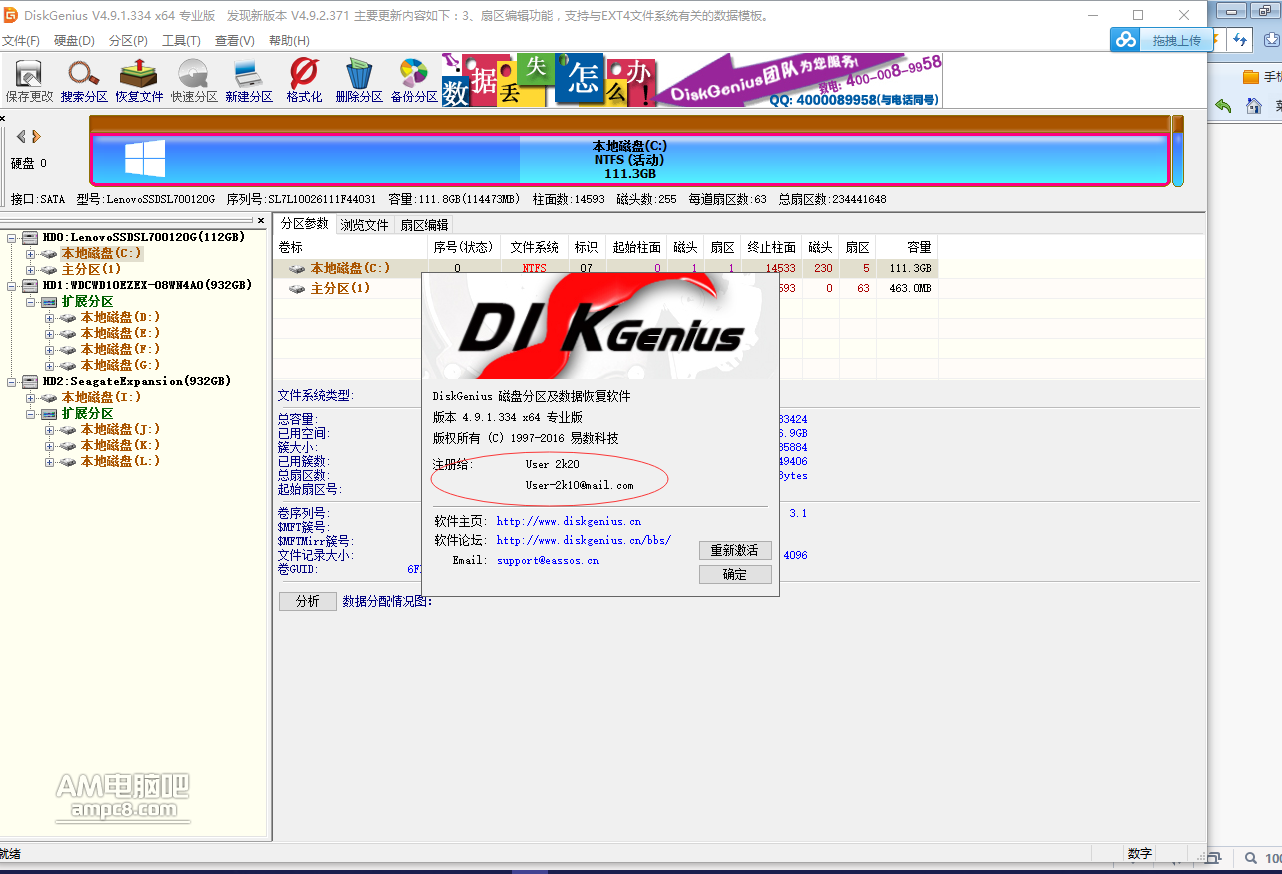Select 本地磁盘(G:) in disk tree
This screenshot has height=874, width=1282.
pos(120,366)
